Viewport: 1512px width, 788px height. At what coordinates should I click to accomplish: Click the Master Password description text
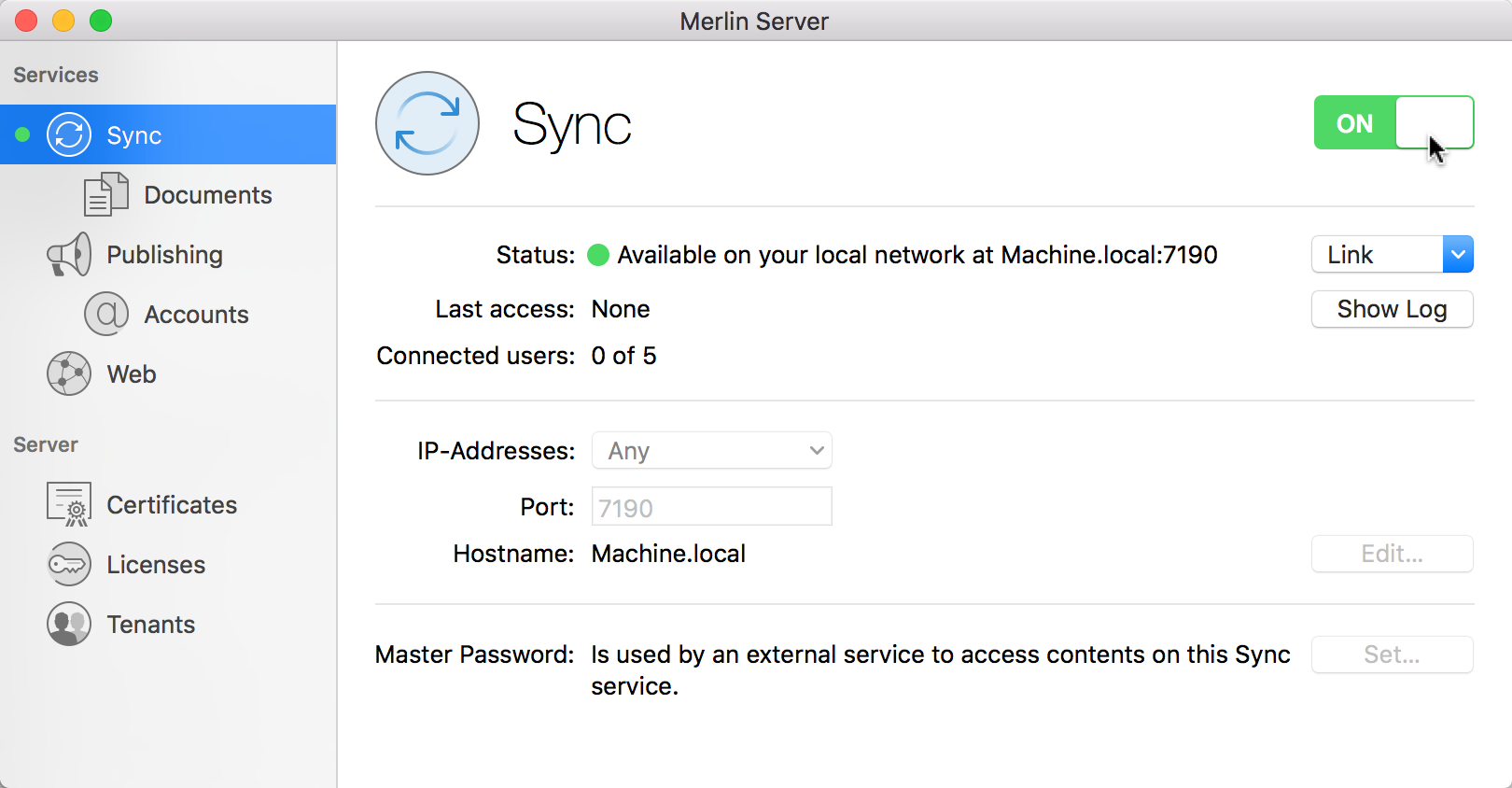(941, 670)
